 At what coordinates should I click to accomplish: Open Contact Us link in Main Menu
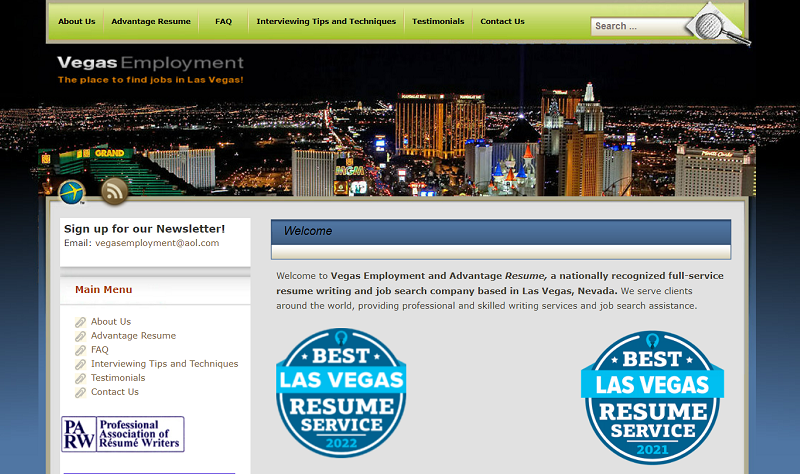pos(115,392)
